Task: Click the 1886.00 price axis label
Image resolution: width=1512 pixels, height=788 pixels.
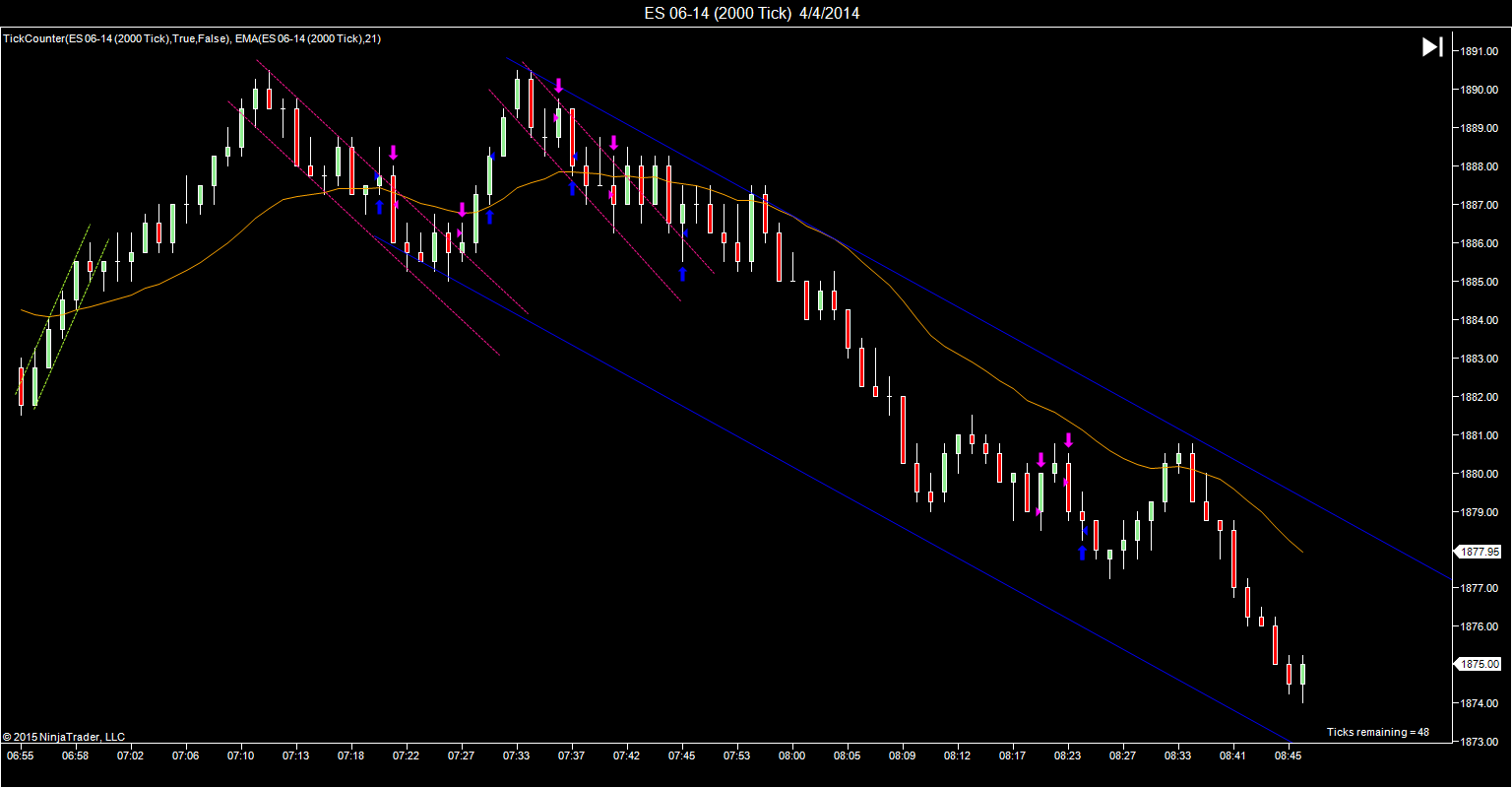Action: click(x=1479, y=243)
